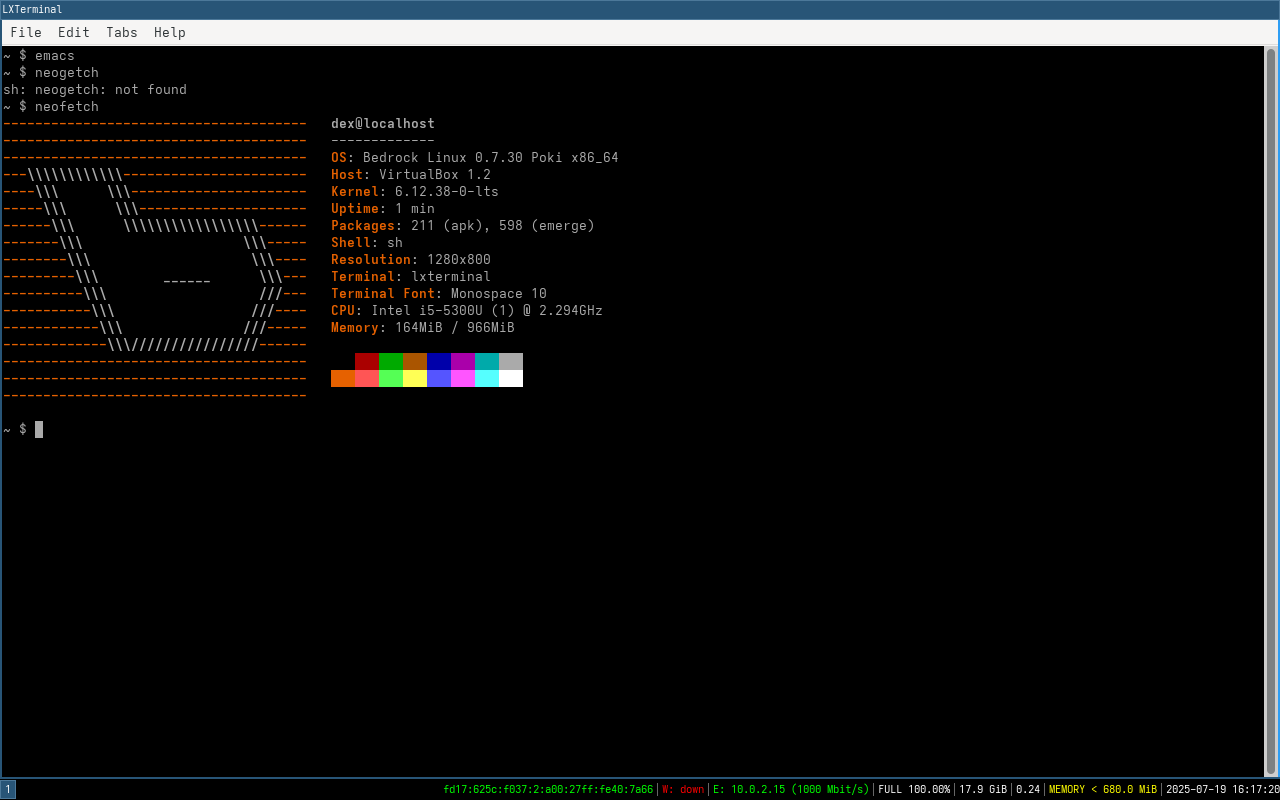Click the Packages line '211 (apk)'

point(463,226)
